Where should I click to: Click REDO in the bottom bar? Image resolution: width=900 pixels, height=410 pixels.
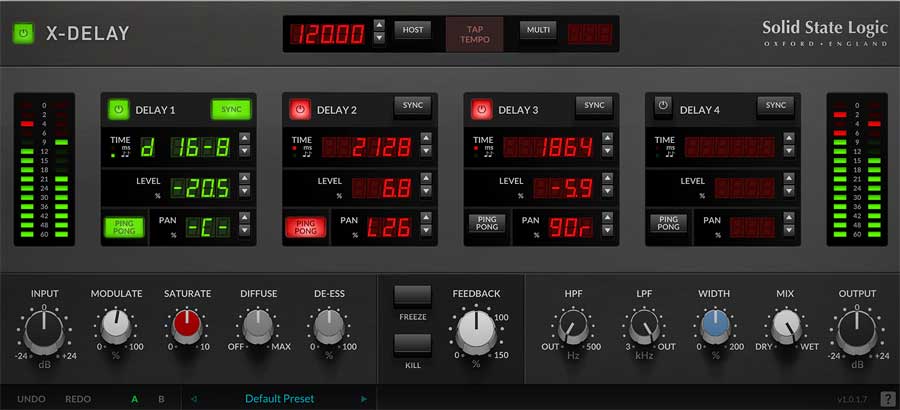pyautogui.click(x=78, y=399)
